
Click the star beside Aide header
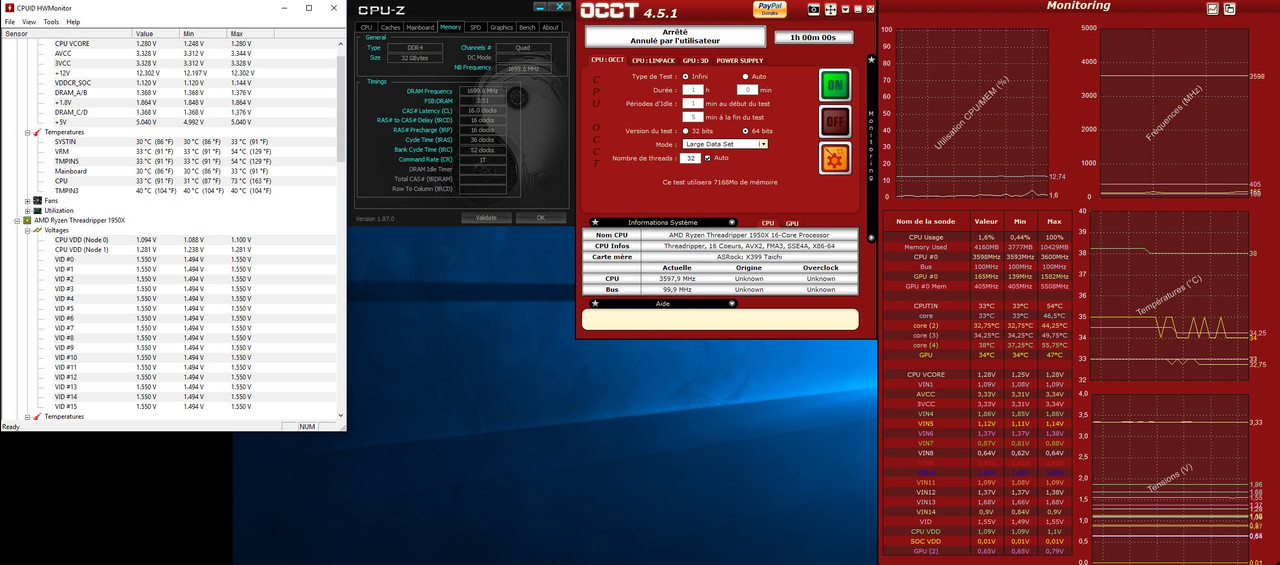tap(595, 303)
